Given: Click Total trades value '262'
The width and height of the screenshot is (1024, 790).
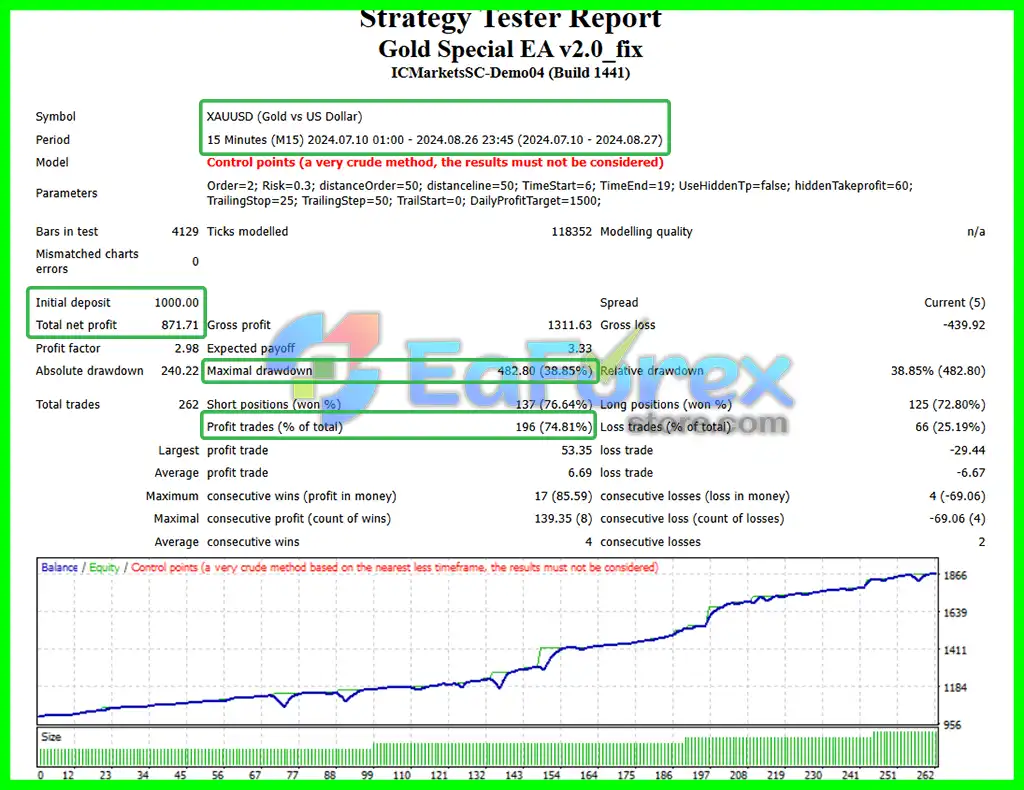Looking at the screenshot, I should [x=188, y=404].
